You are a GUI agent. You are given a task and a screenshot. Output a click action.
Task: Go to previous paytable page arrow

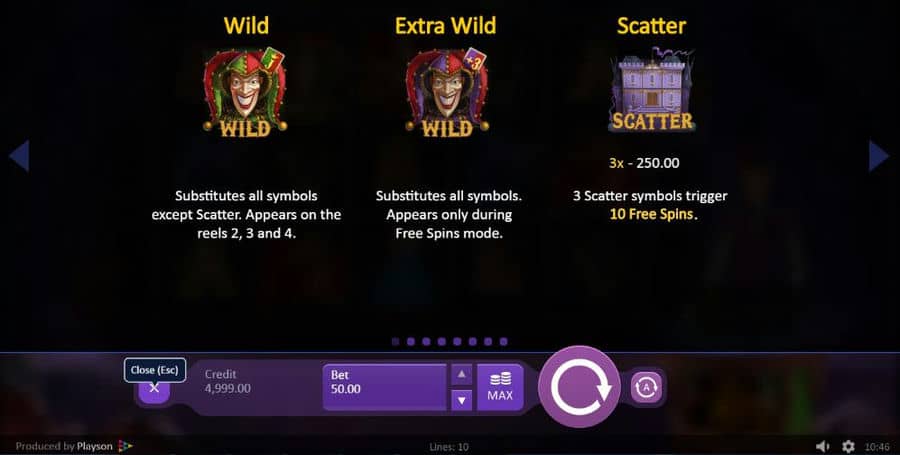click(x=19, y=155)
